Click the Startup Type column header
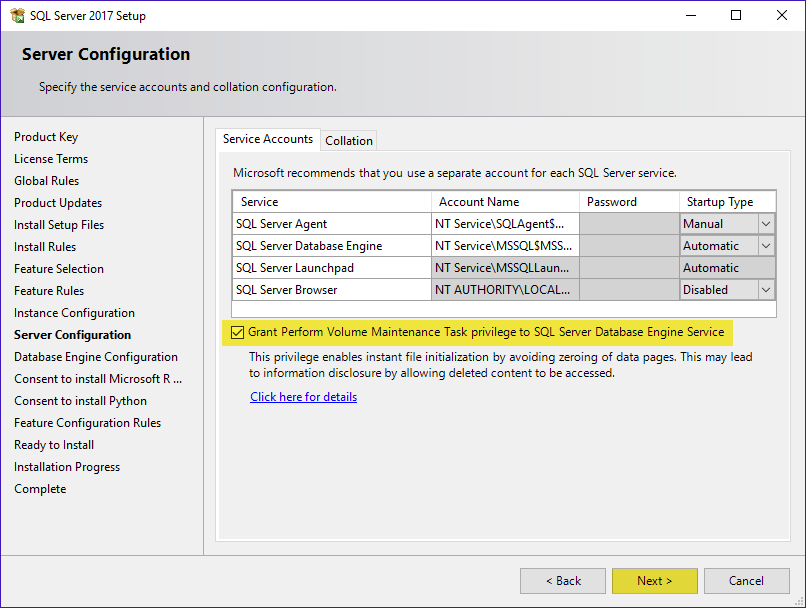 (x=727, y=202)
